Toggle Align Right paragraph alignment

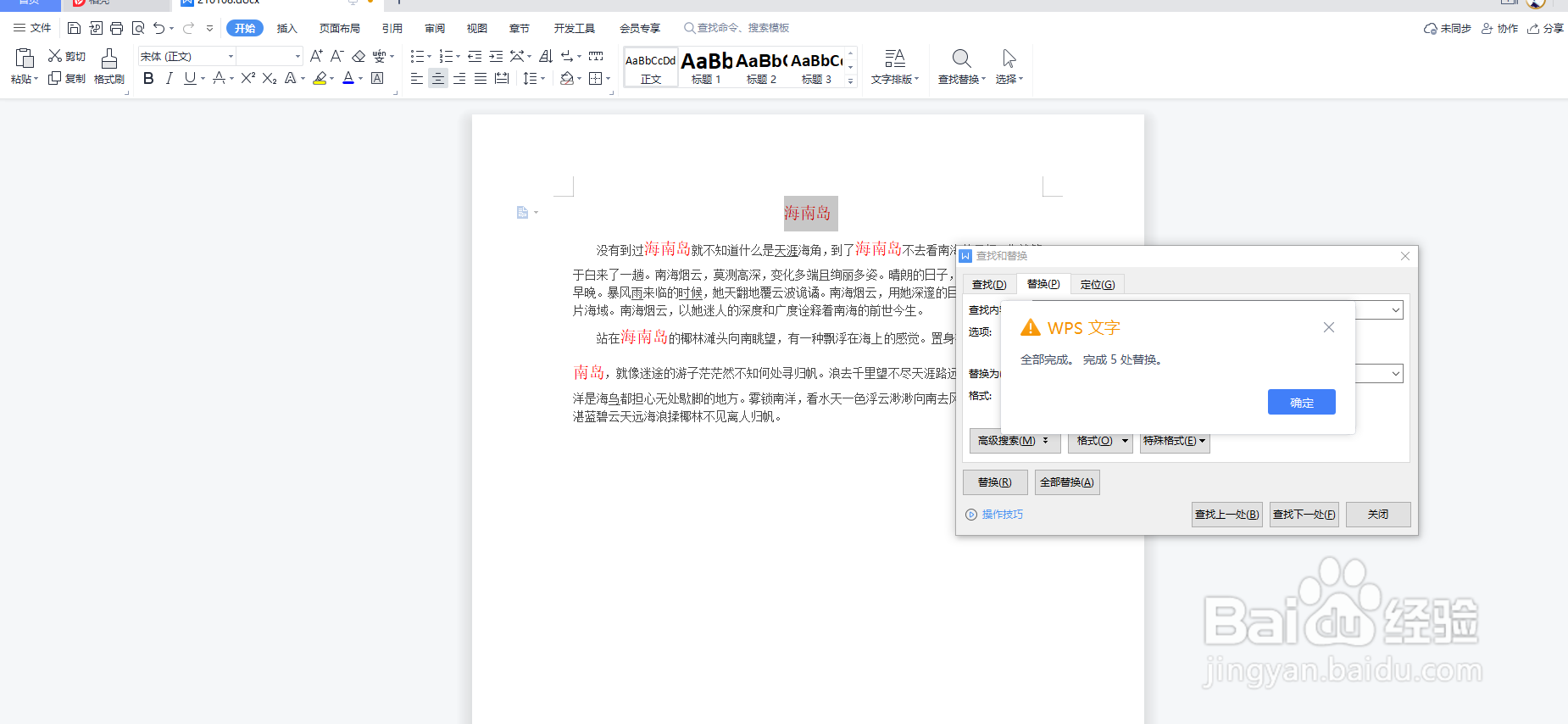point(459,78)
